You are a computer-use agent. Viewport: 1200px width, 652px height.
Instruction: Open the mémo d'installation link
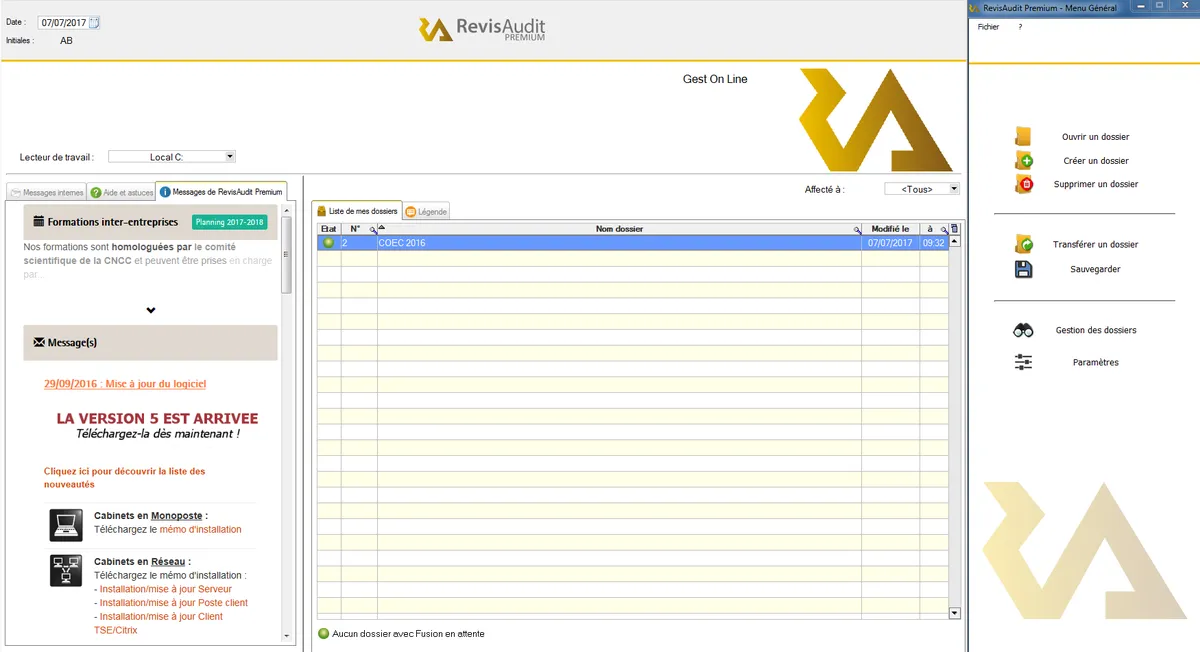click(x=200, y=530)
